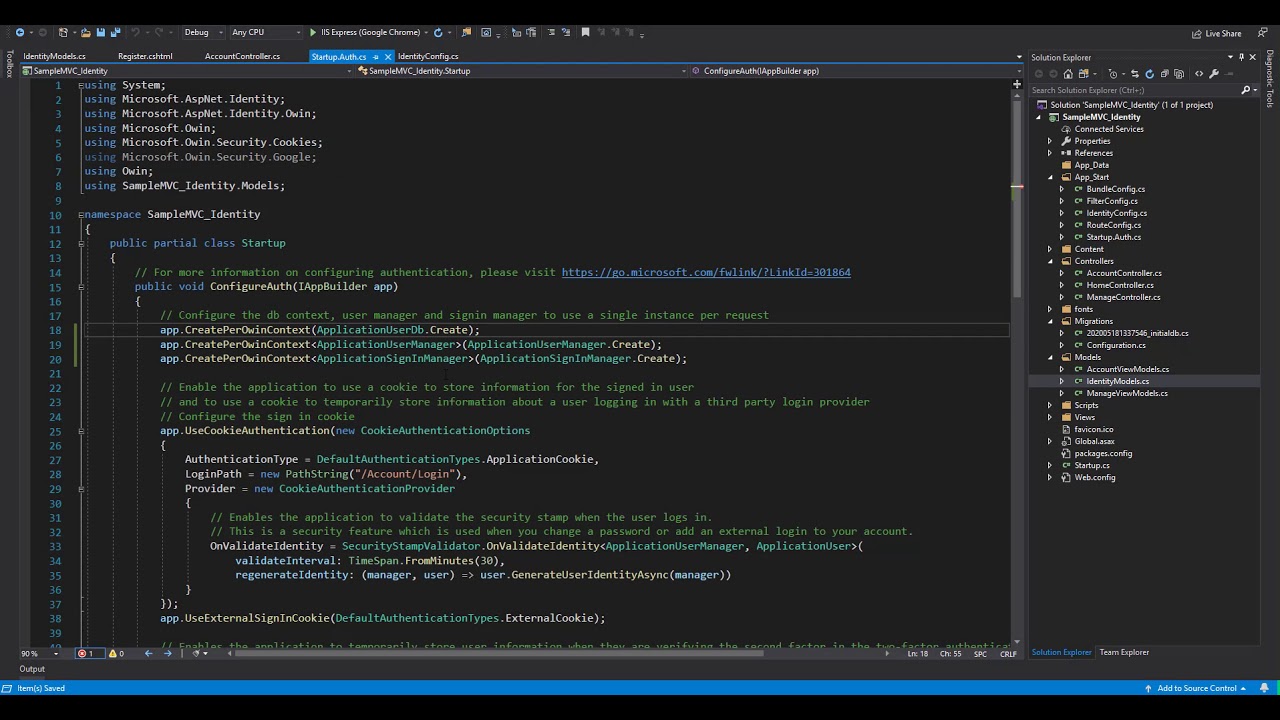Collapse the Controllers folder

pyautogui.click(x=1050, y=261)
